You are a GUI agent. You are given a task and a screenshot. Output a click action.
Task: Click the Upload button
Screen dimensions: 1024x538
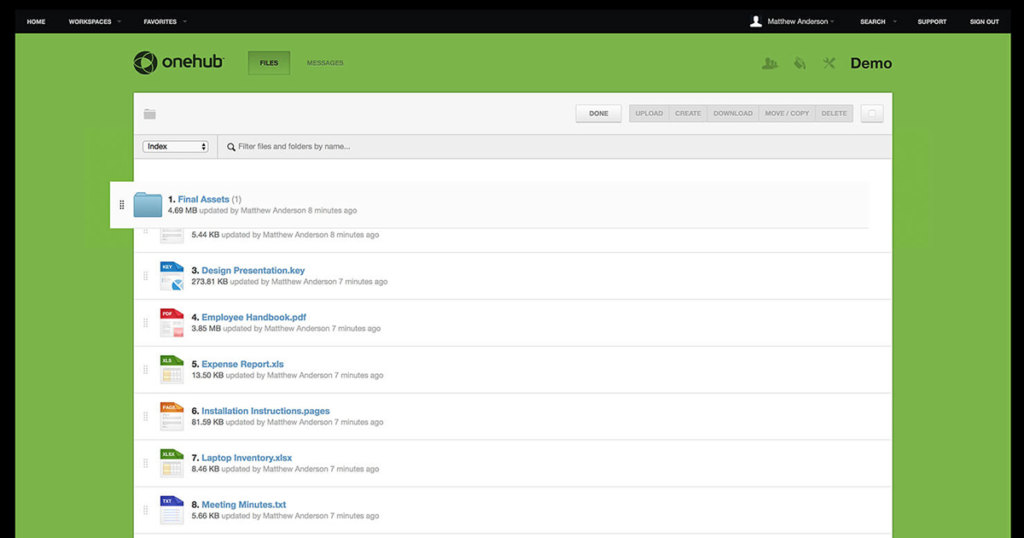point(649,114)
